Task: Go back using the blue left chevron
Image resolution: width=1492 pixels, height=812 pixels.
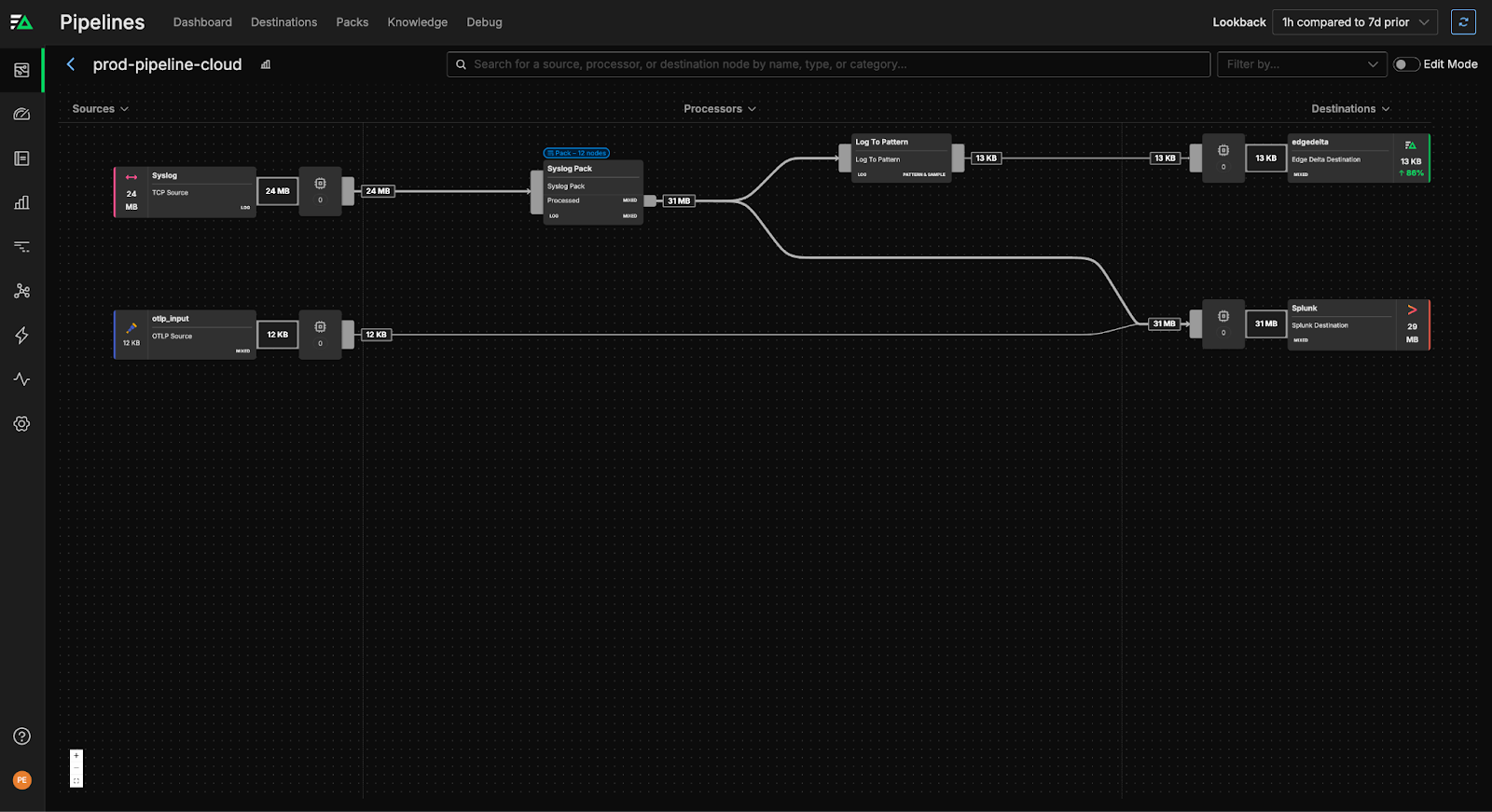Action: 71,64
